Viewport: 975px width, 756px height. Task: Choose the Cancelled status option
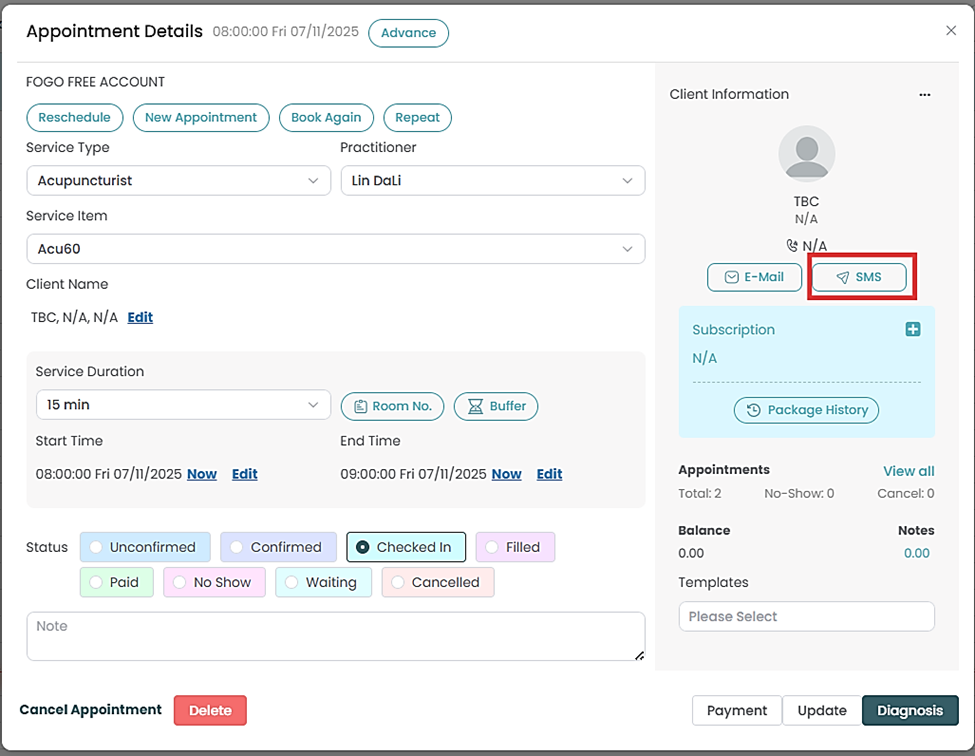pos(399,582)
